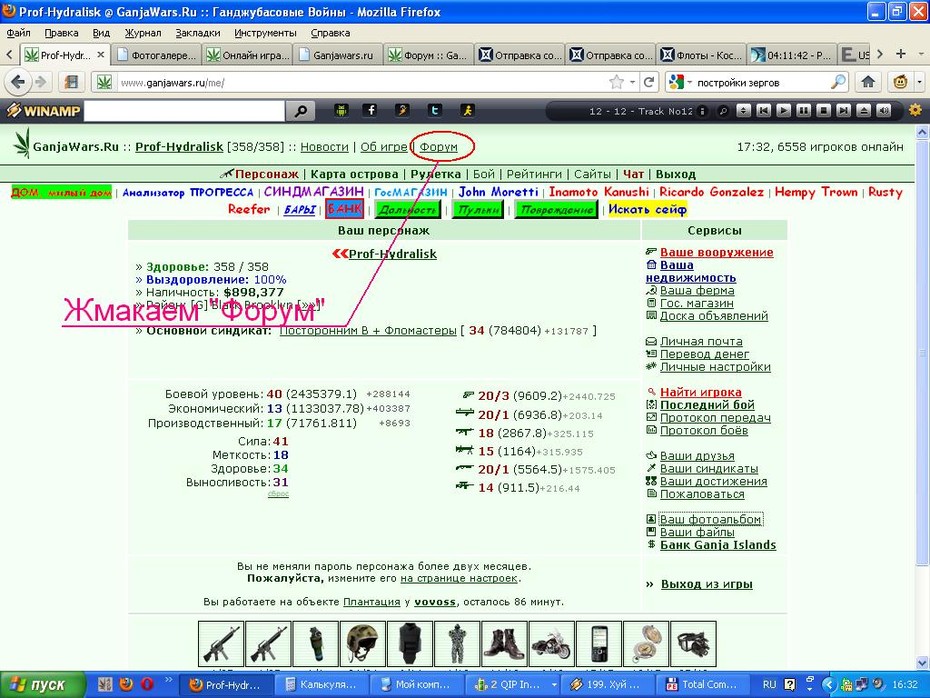Viewport: 930px width, 698px height.
Task: Click the Рулетка link
Action: pos(435,174)
